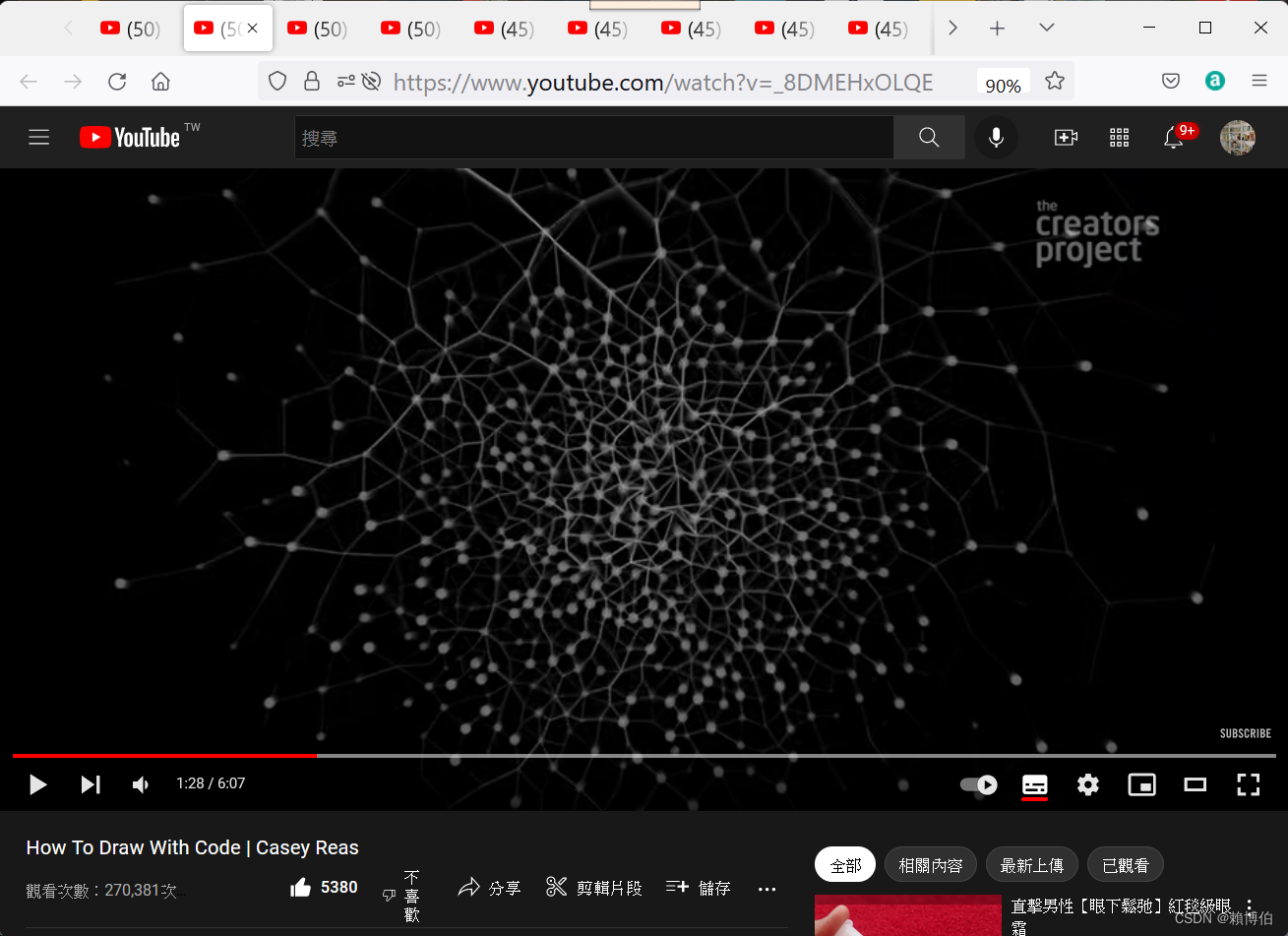
Task: Open the 直擊男性 recommended video title
Action: [x=1121, y=915]
